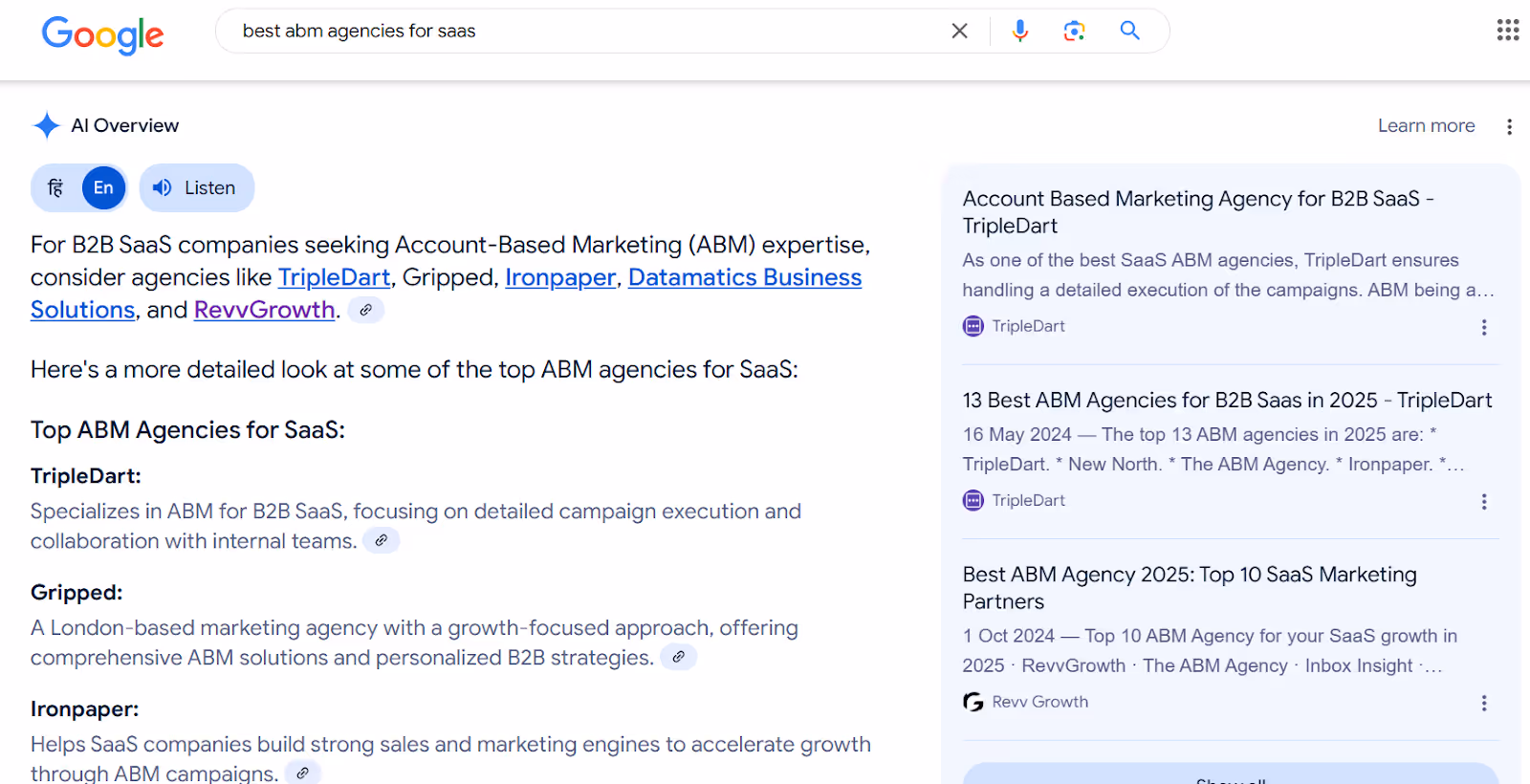Click the 'Gripped:' agency heading
This screenshot has height=784, width=1530.
pyautogui.click(x=76, y=593)
